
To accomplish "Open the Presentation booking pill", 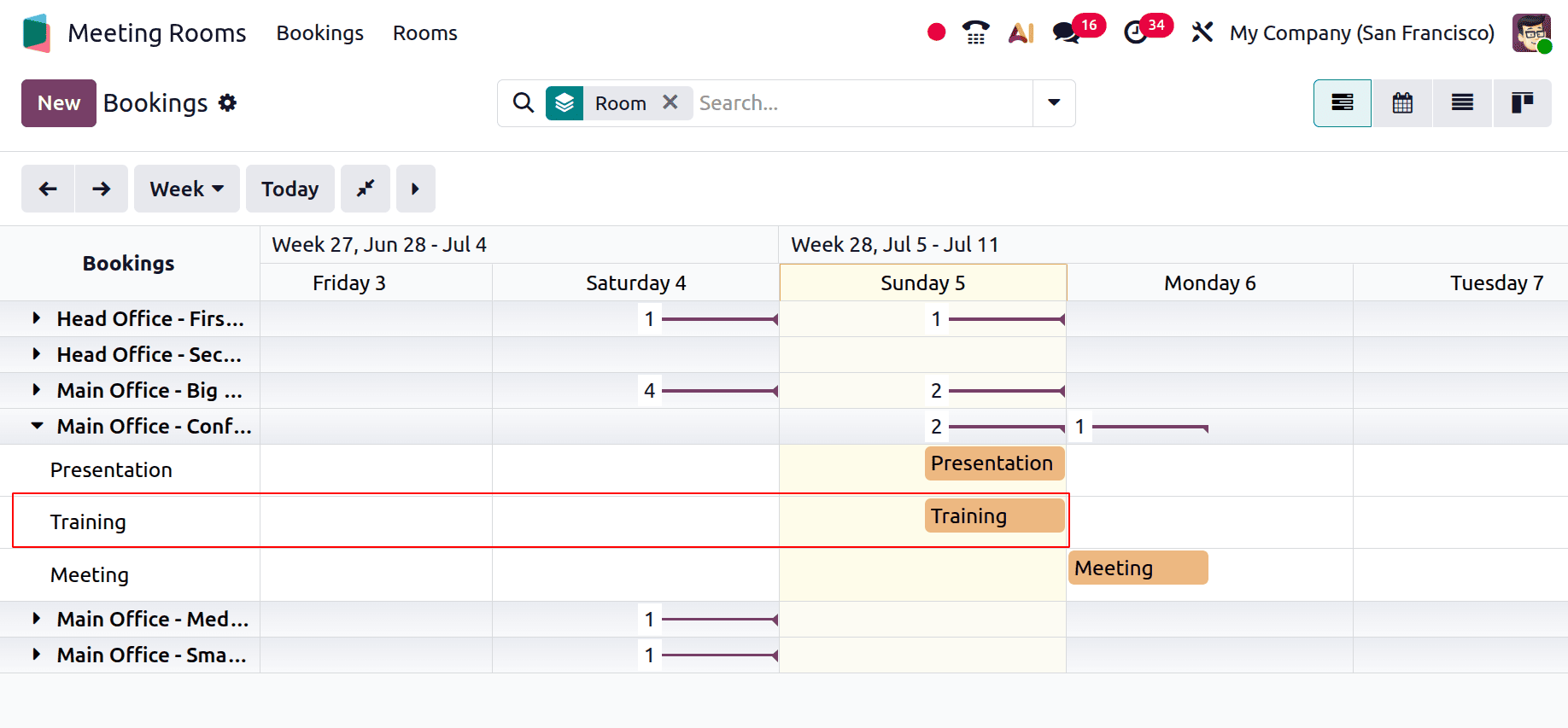I will click(994, 463).
